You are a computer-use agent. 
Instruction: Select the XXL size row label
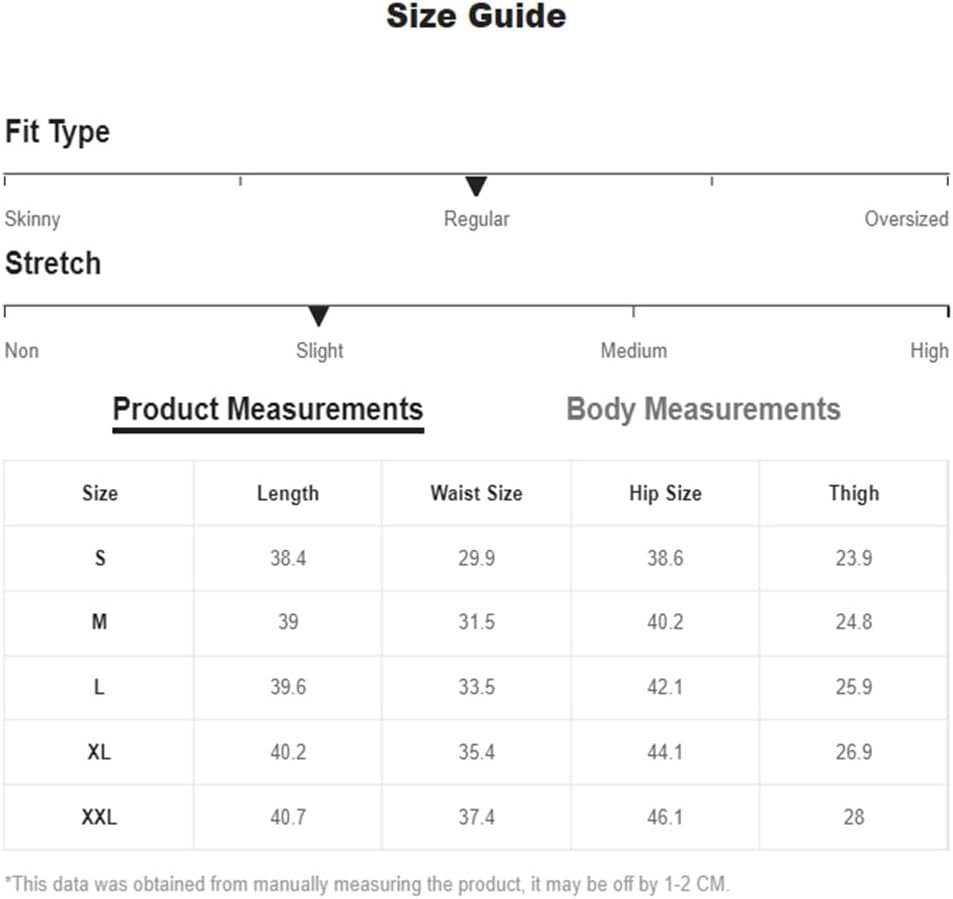100,817
